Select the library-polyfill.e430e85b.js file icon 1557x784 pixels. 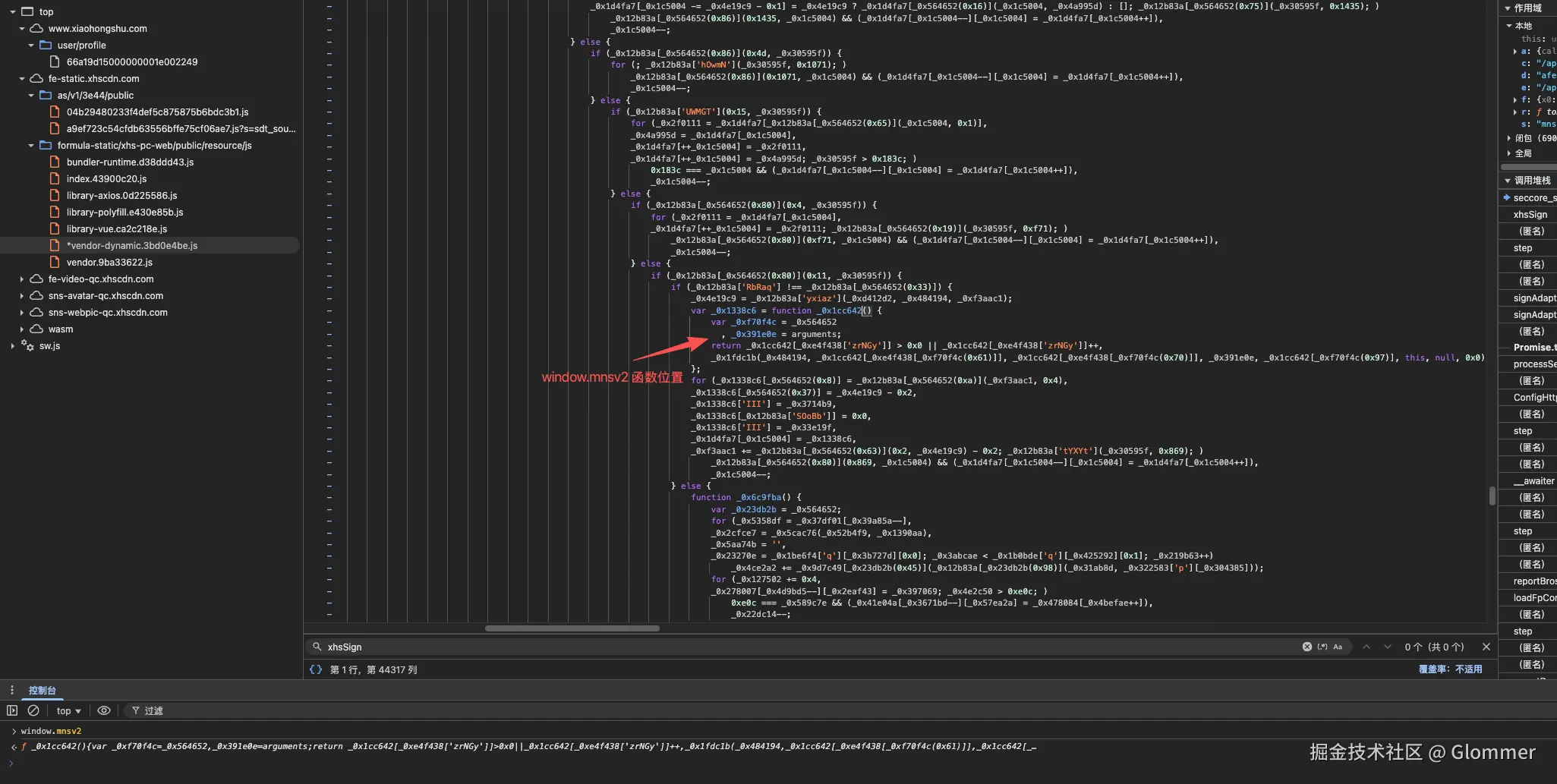55,213
